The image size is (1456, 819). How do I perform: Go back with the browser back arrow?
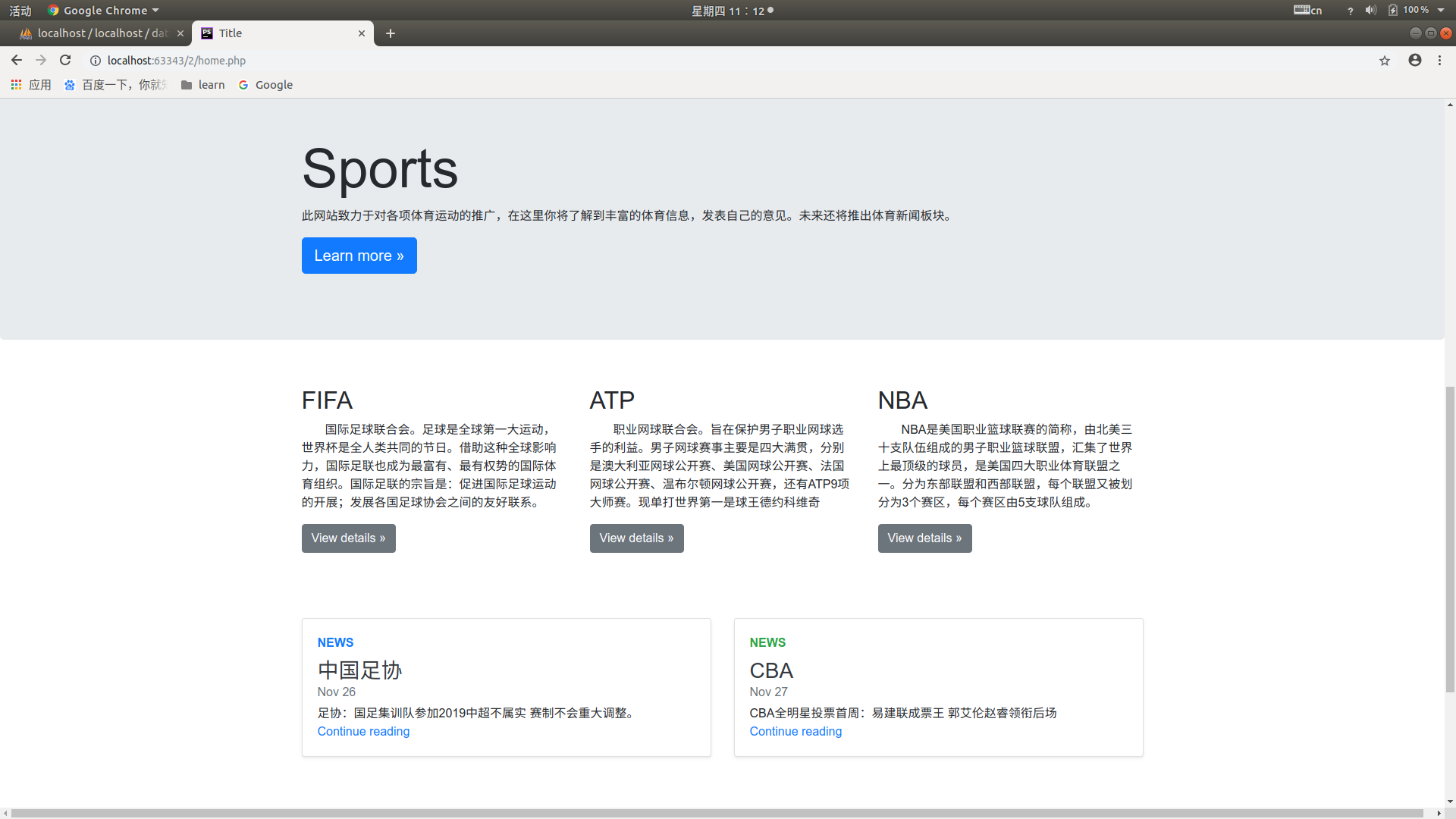coord(17,60)
